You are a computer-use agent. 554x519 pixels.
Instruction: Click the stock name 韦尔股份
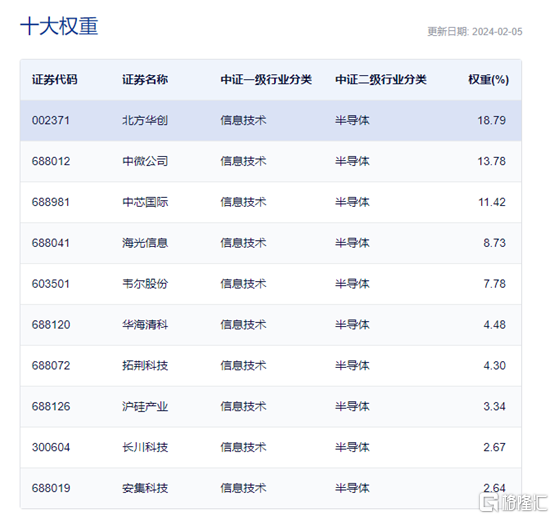pyautogui.click(x=145, y=284)
